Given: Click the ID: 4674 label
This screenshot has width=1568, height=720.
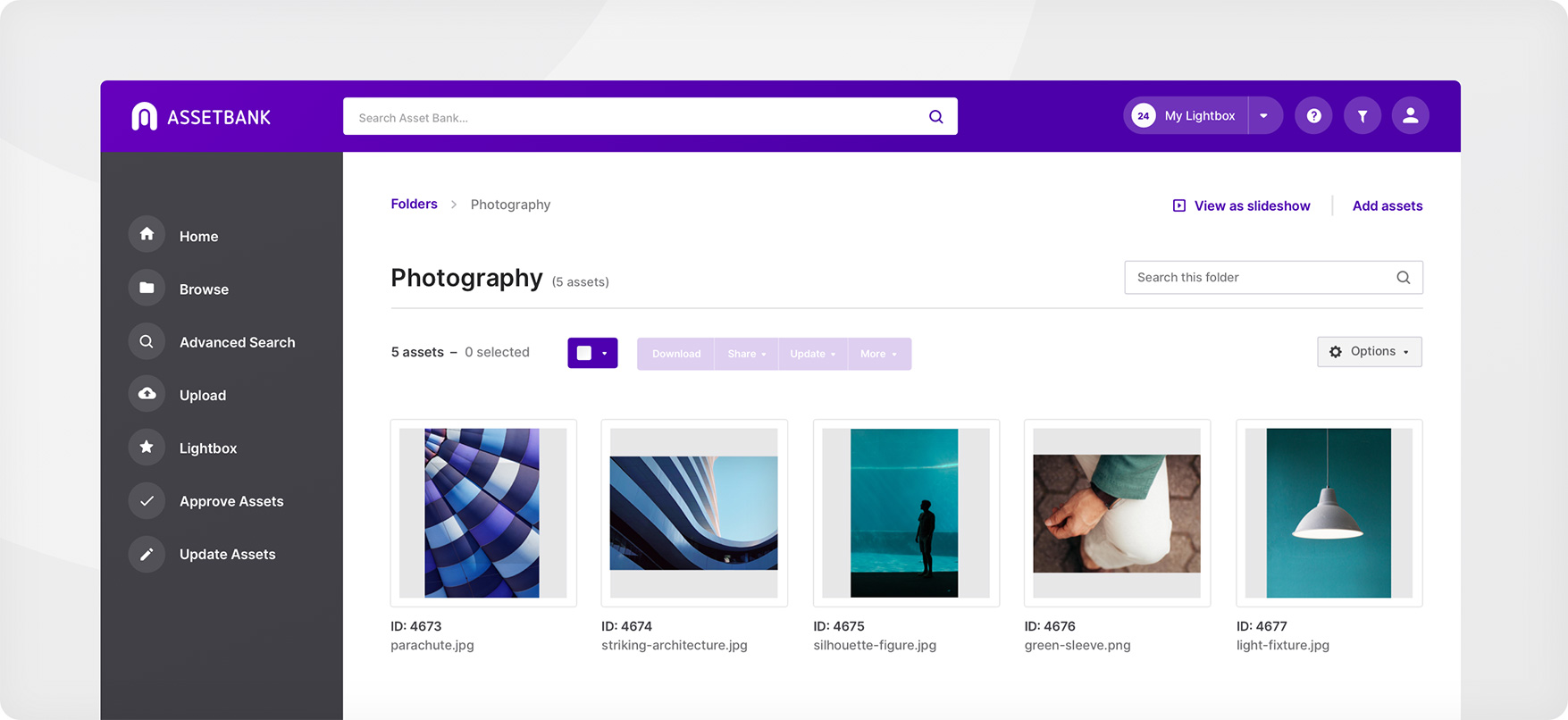Looking at the screenshot, I should (626, 626).
